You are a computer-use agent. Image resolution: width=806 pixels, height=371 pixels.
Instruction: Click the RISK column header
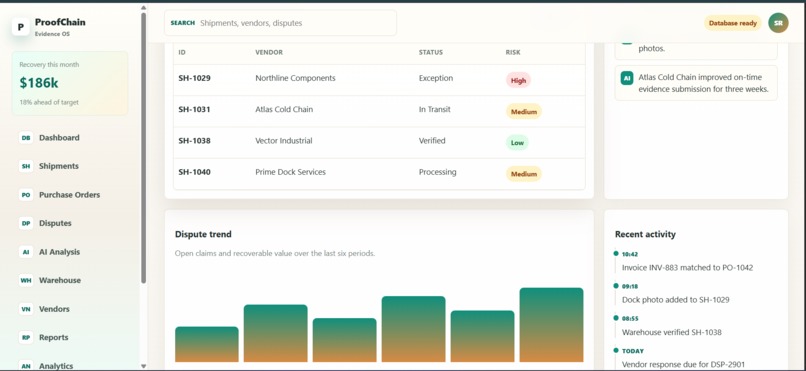point(513,52)
